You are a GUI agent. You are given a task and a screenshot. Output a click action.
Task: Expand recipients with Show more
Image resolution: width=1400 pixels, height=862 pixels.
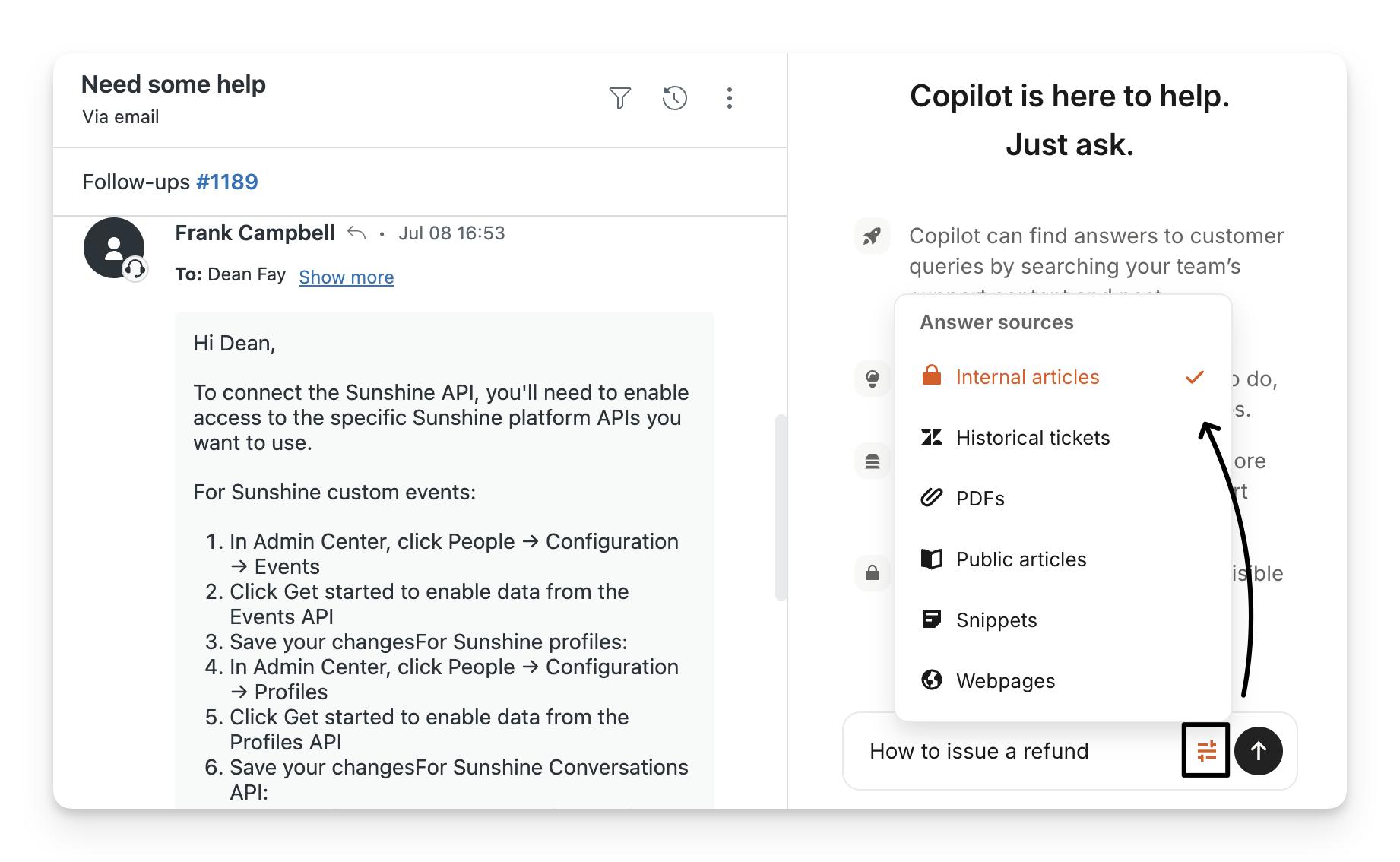point(346,277)
